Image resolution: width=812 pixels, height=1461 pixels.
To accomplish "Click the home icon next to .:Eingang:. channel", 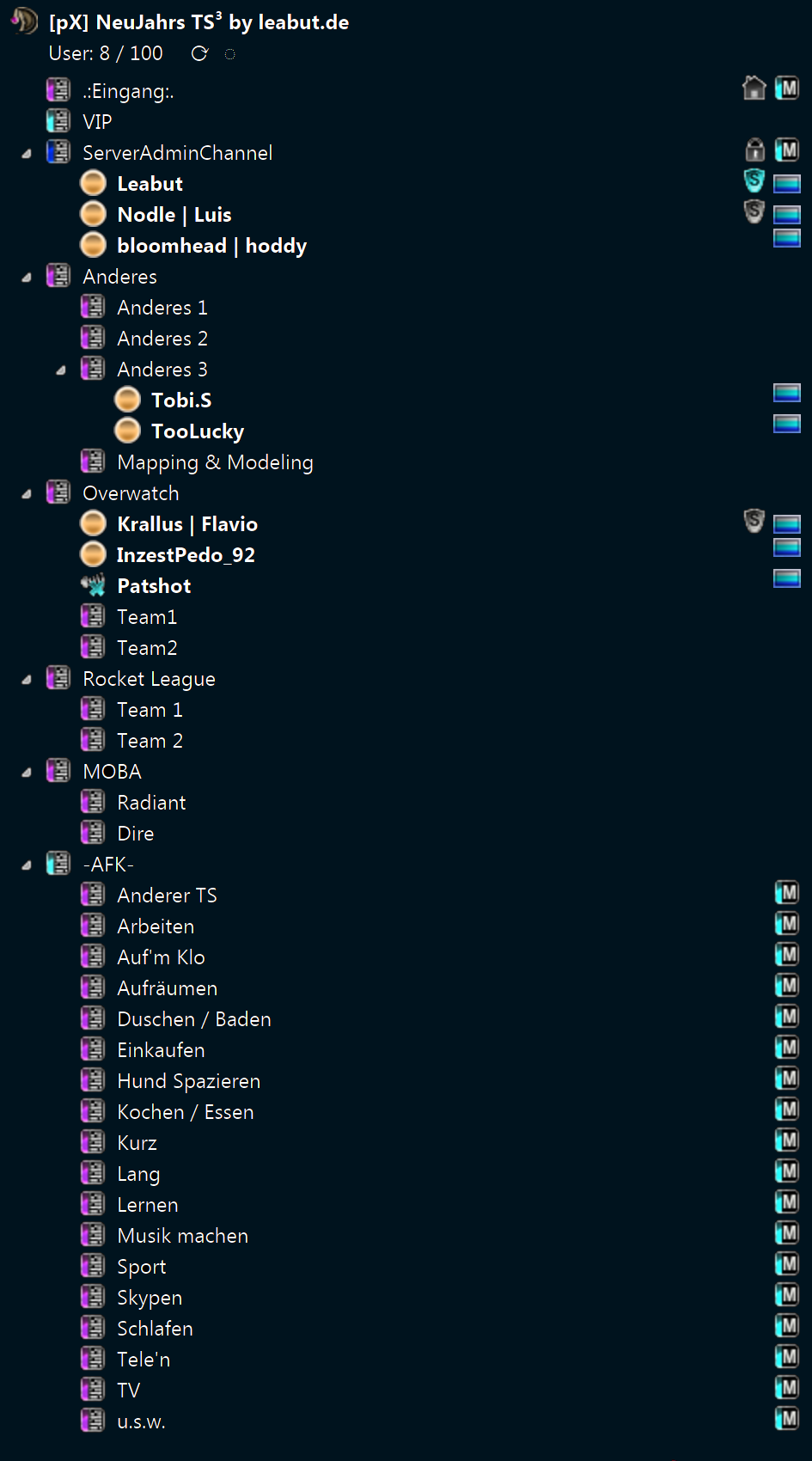I will [754, 89].
